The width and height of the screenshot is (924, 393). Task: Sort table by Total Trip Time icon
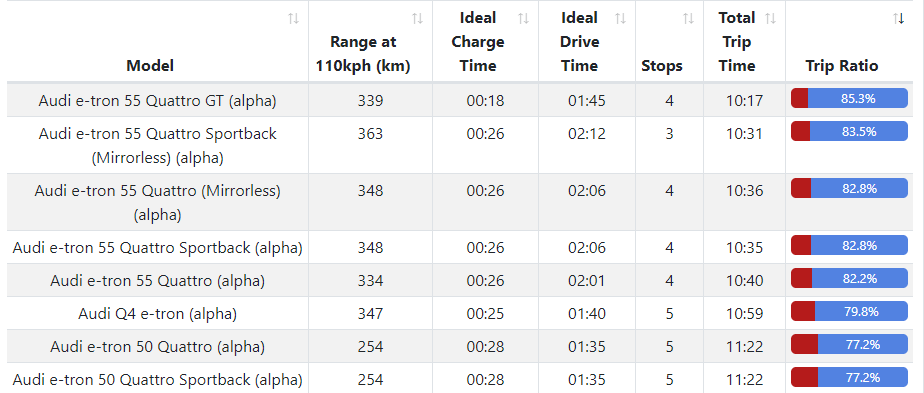pyautogui.click(x=770, y=19)
